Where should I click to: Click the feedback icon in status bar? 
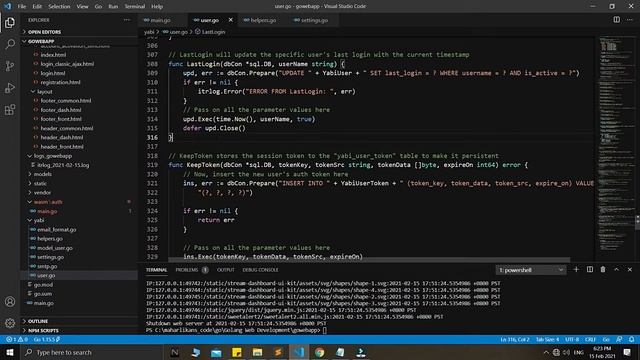619,339
